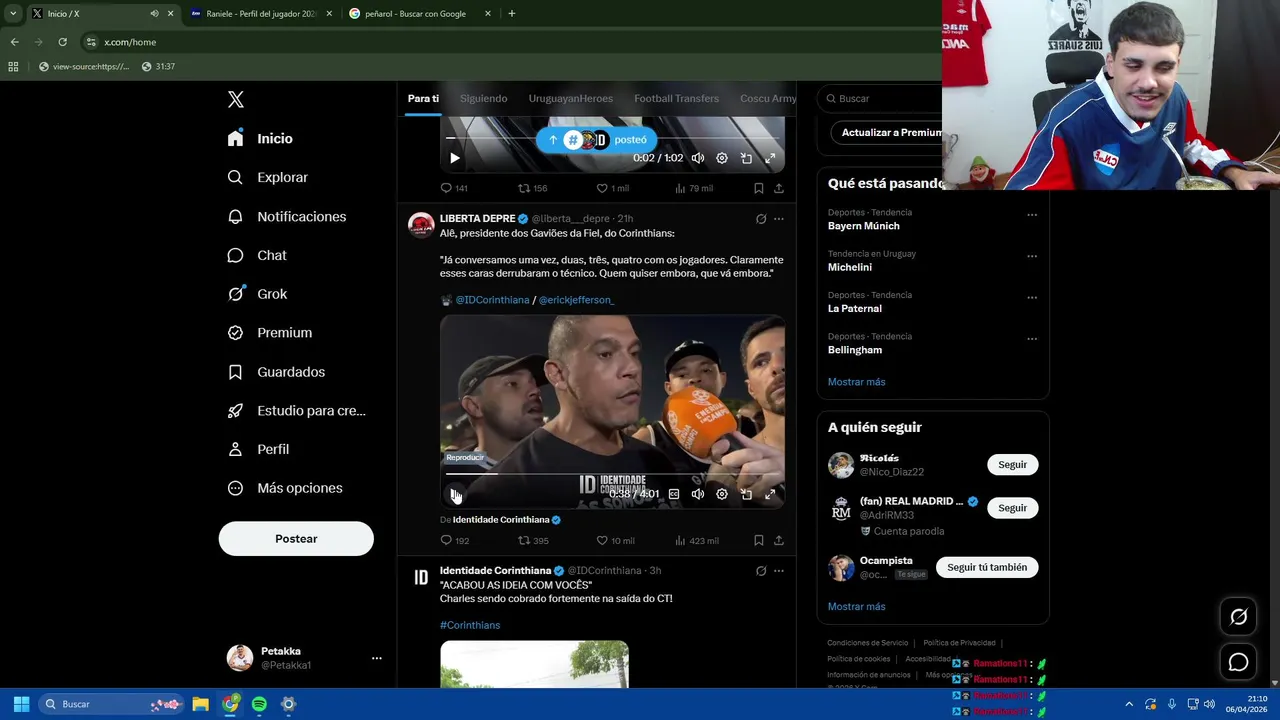
Task: Open Chat from the sidebar
Action: (257, 255)
